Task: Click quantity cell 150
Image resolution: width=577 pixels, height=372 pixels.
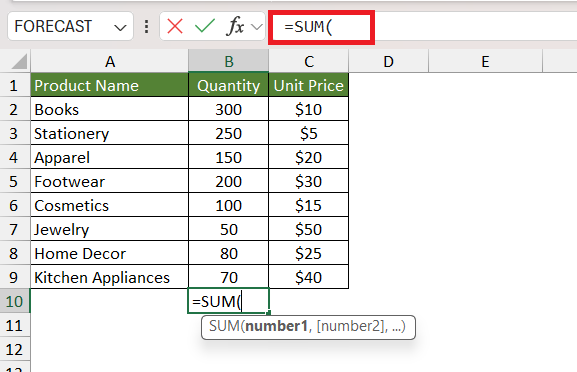Action: [x=229, y=157]
